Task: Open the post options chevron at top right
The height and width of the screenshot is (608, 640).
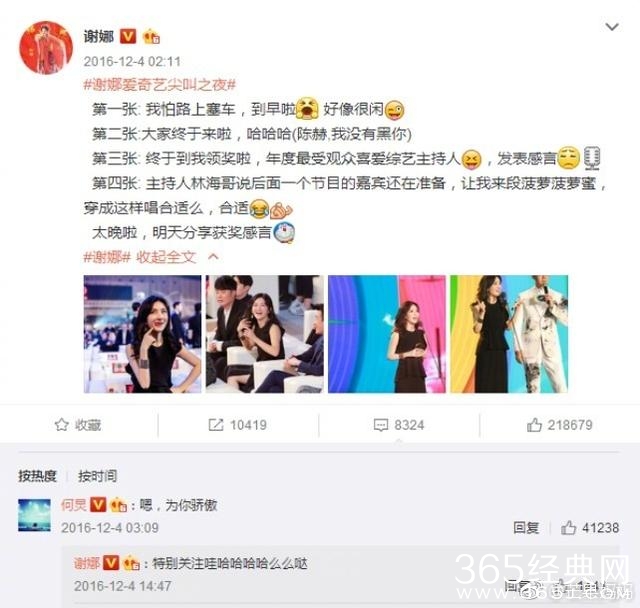Action: pyautogui.click(x=612, y=27)
